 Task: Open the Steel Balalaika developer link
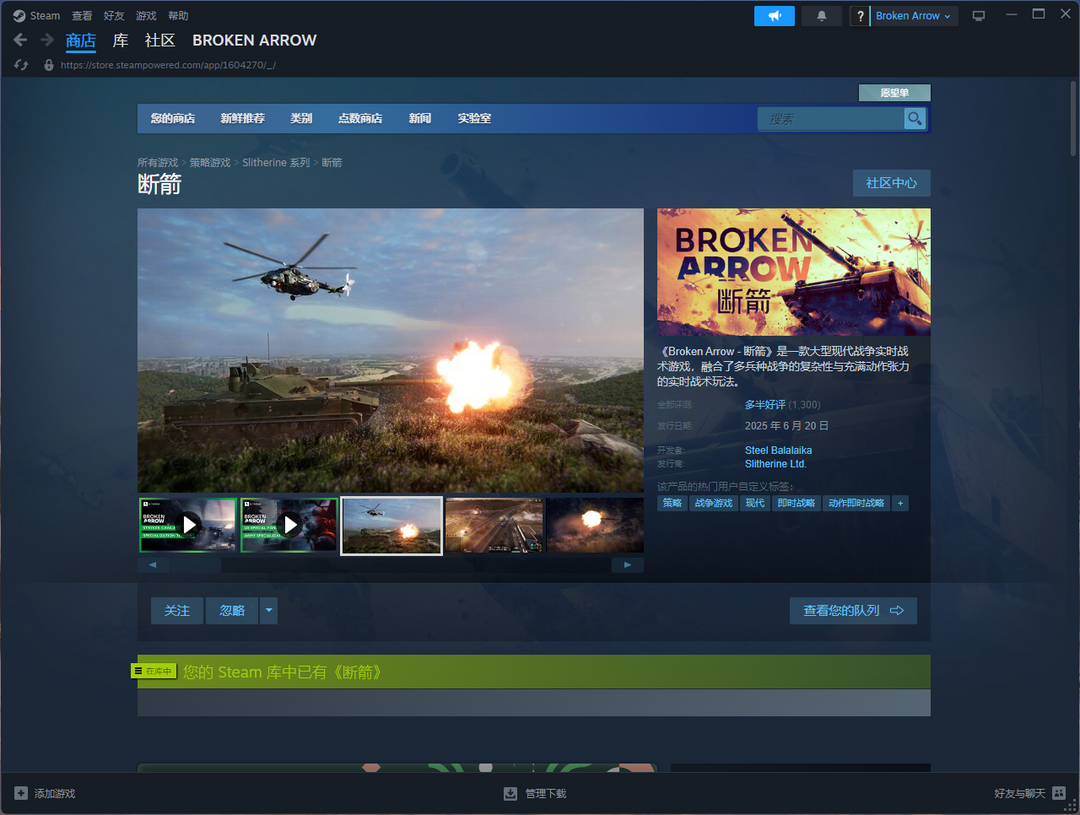(x=778, y=450)
